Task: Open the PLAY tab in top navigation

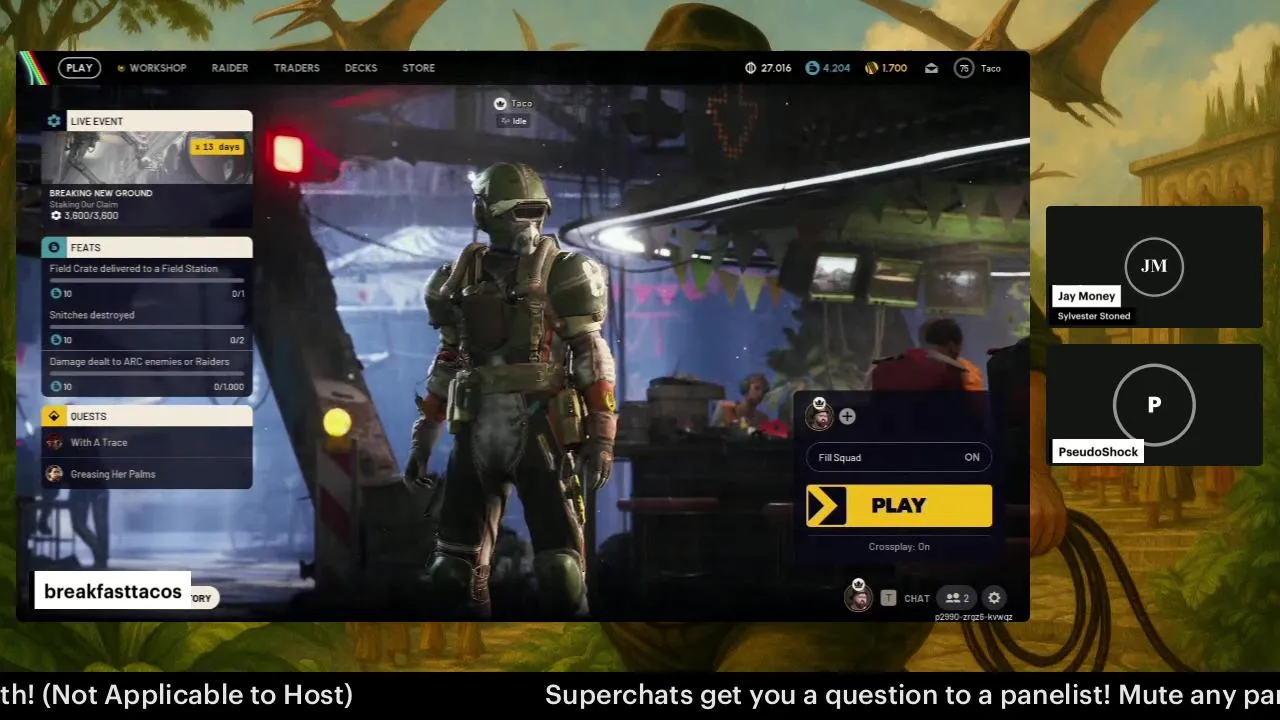Action: pos(79,68)
